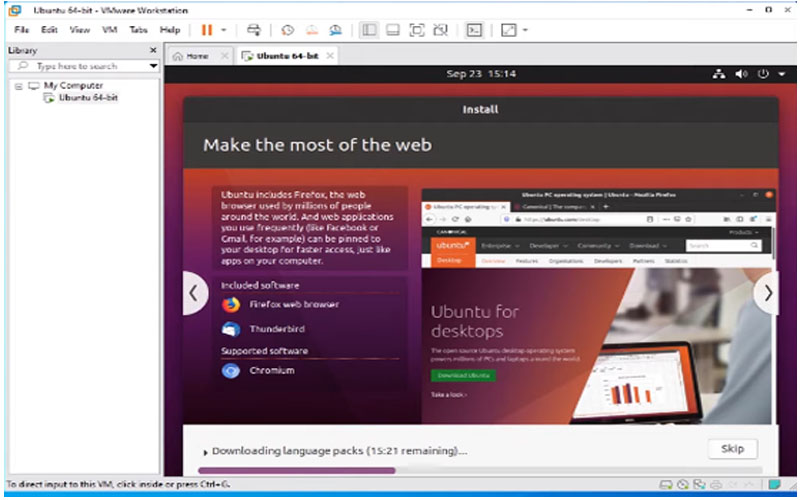Open the Edit menu
The height and width of the screenshot is (500, 800).
tap(49, 30)
